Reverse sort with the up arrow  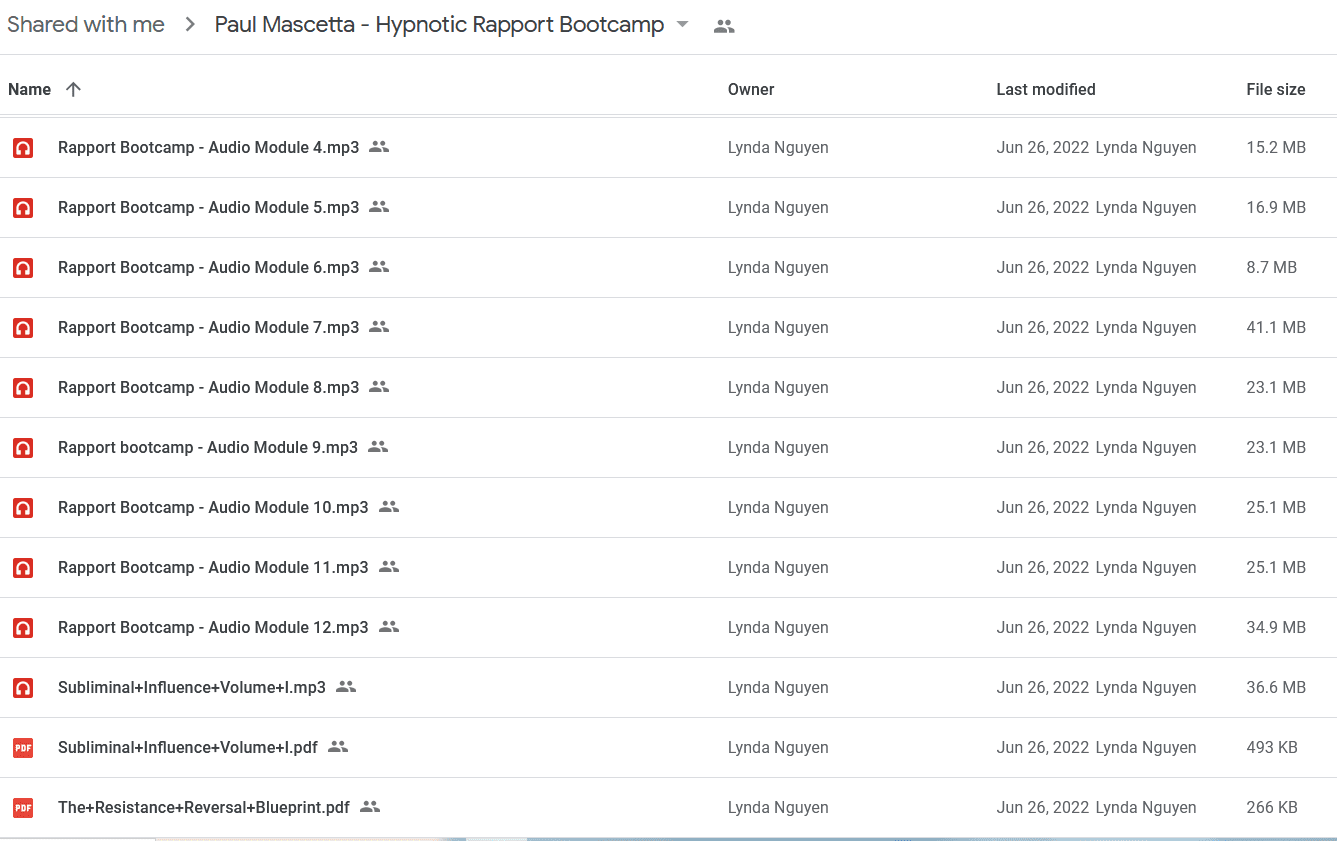pyautogui.click(x=73, y=89)
